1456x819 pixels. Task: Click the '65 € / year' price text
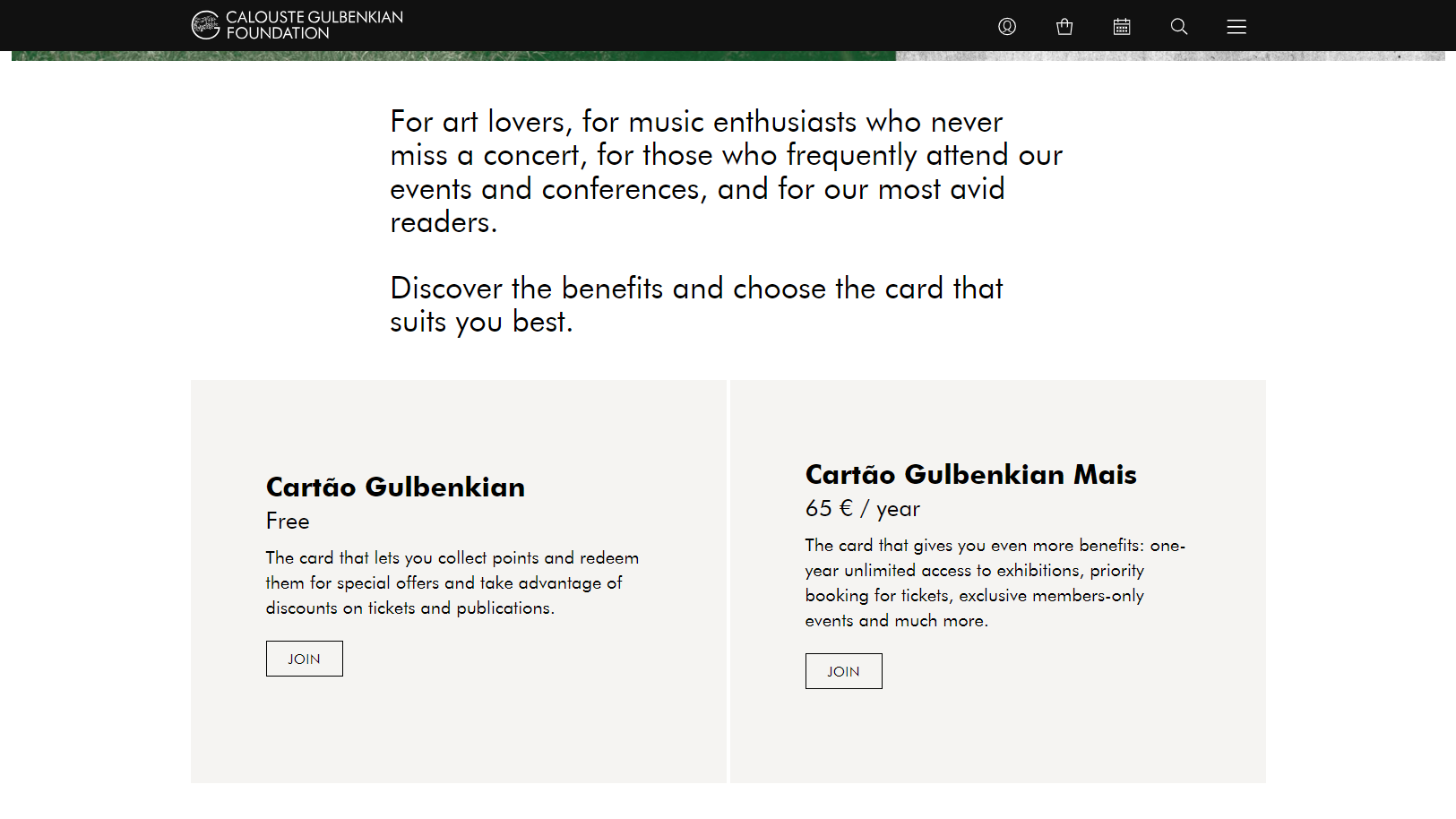click(862, 509)
